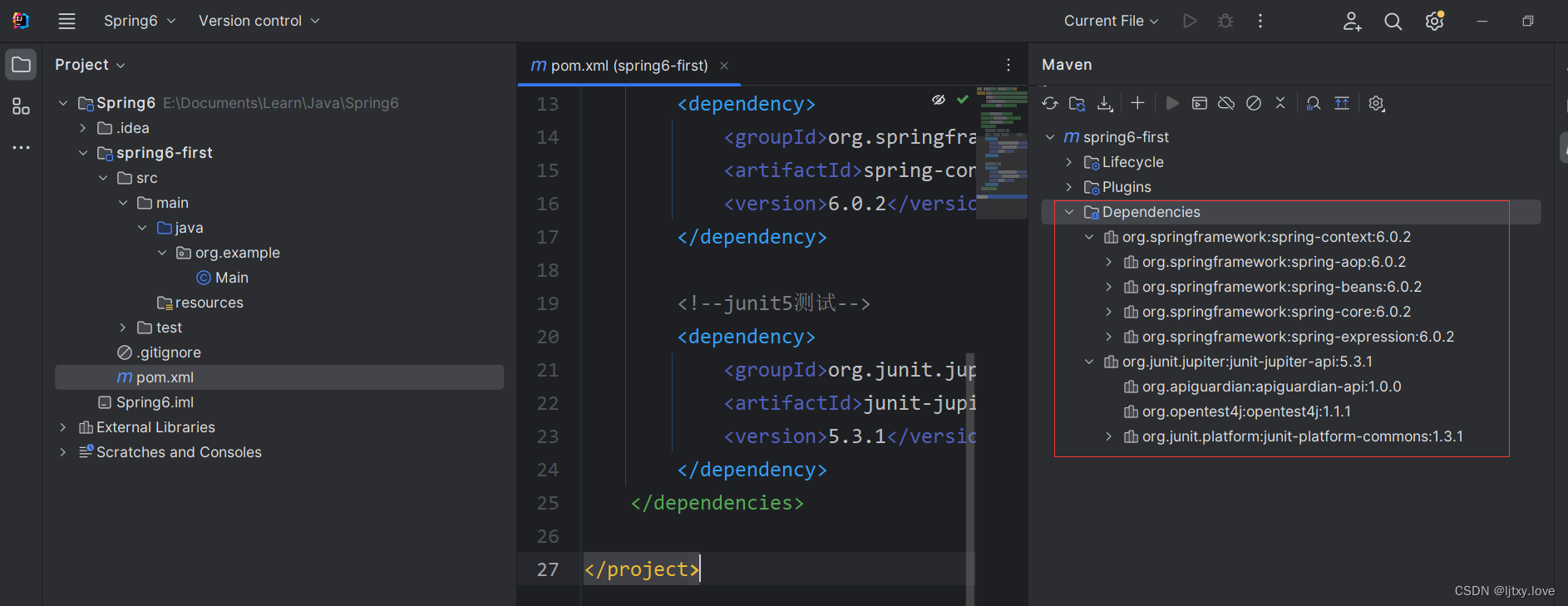1568x606 pixels.
Task: Select the .gitignore file
Action: 159,352
